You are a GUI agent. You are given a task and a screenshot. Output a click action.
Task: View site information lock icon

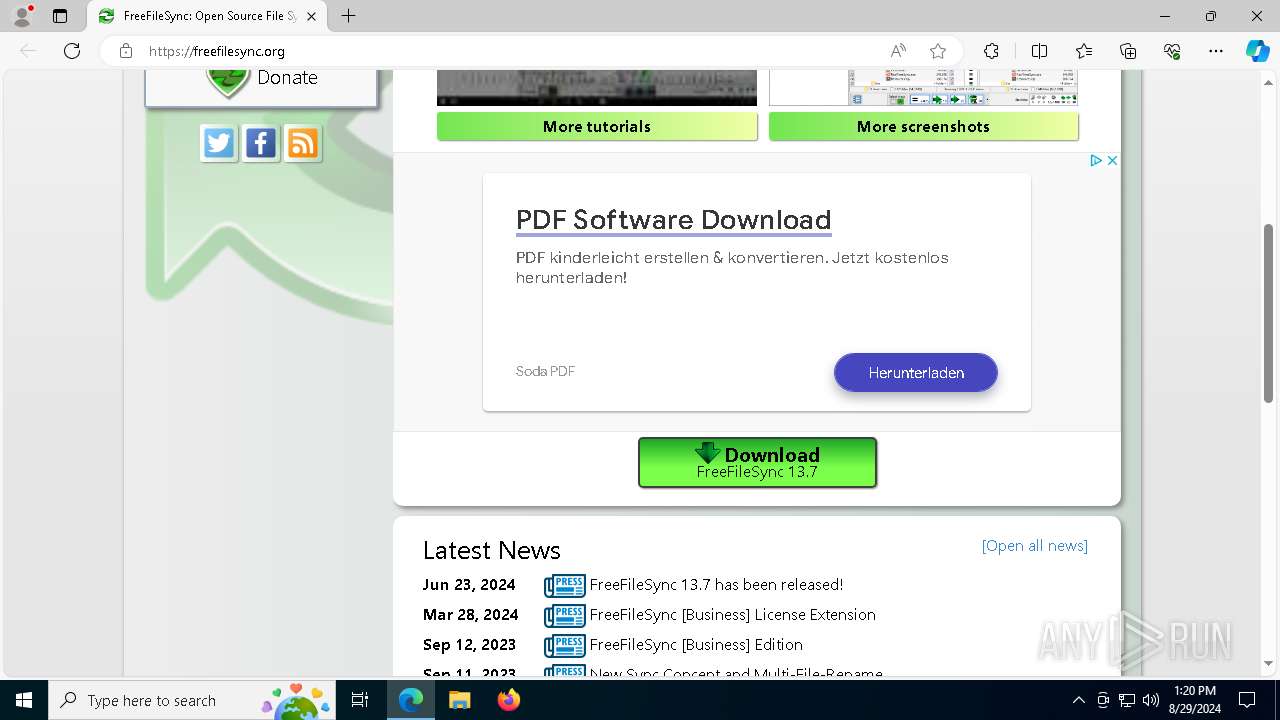pyautogui.click(x=126, y=51)
